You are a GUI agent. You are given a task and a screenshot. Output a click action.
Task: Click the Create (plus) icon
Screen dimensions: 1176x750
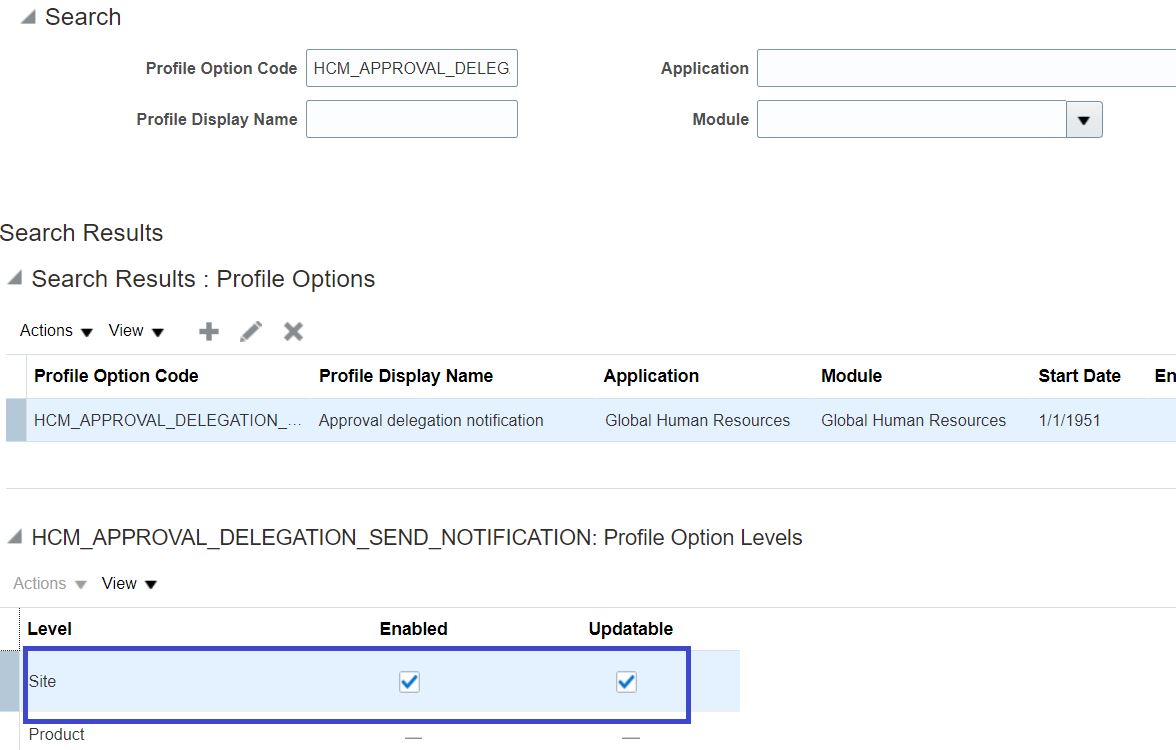click(x=208, y=331)
